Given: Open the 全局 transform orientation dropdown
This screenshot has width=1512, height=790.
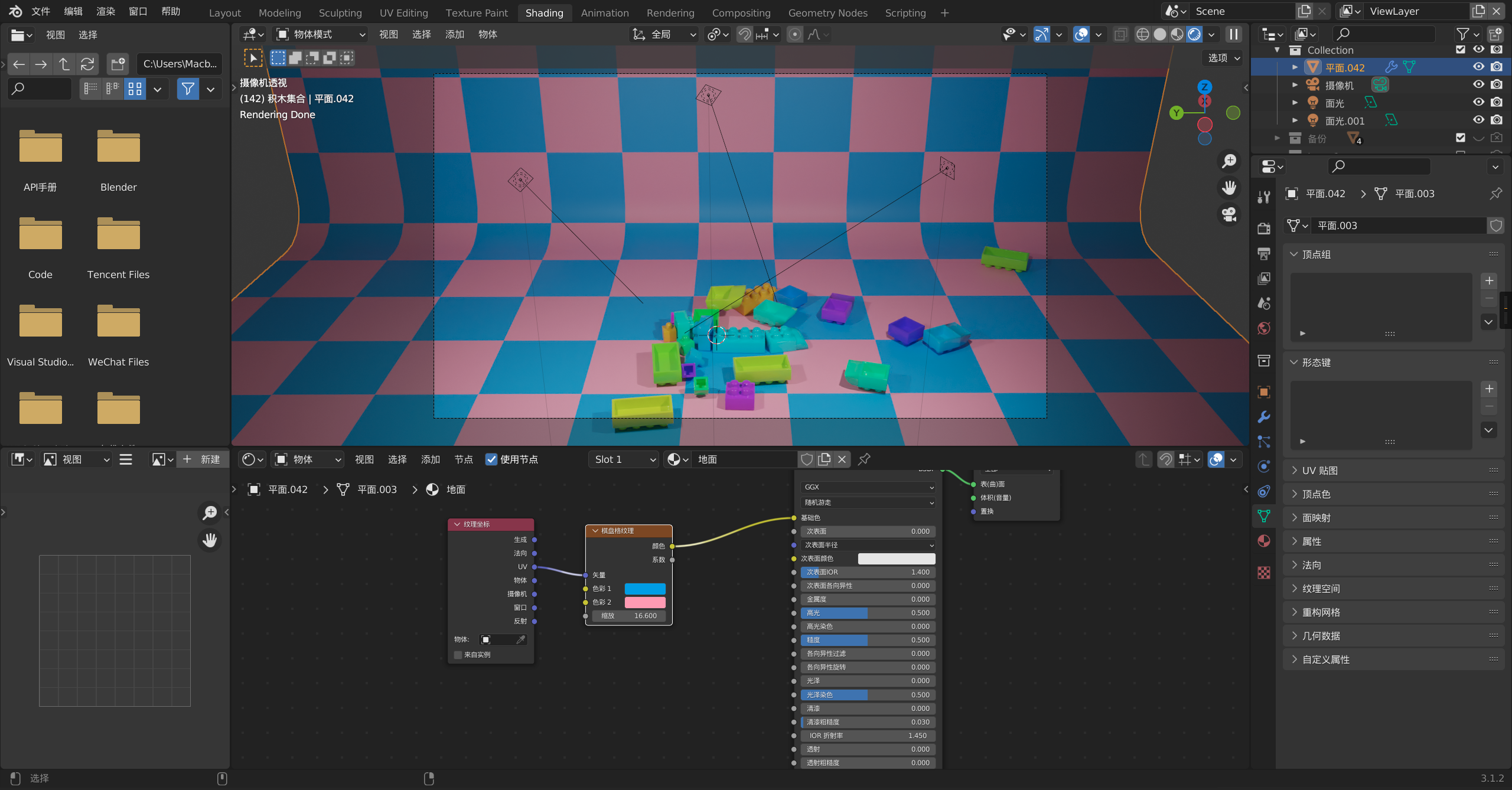Looking at the screenshot, I should pos(665,34).
